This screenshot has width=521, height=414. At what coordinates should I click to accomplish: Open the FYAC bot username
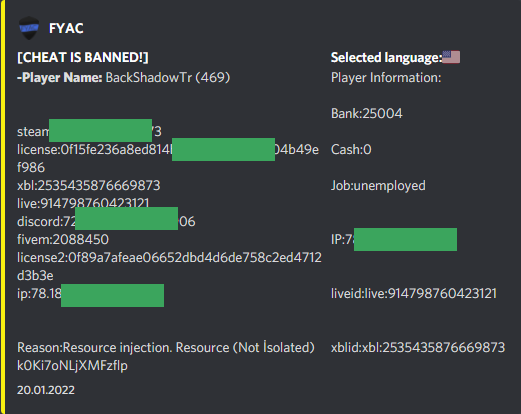pyautogui.click(x=66, y=28)
